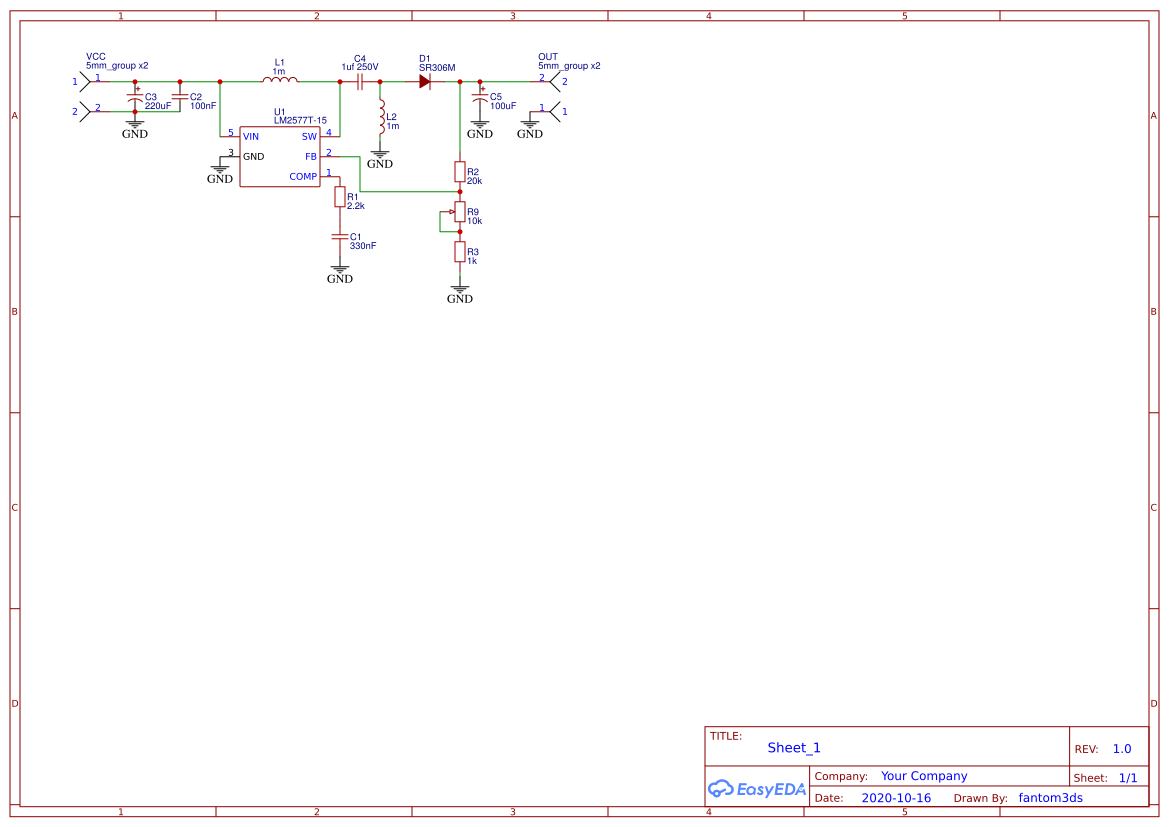Select the REV 1.0 value

pos(1122,749)
